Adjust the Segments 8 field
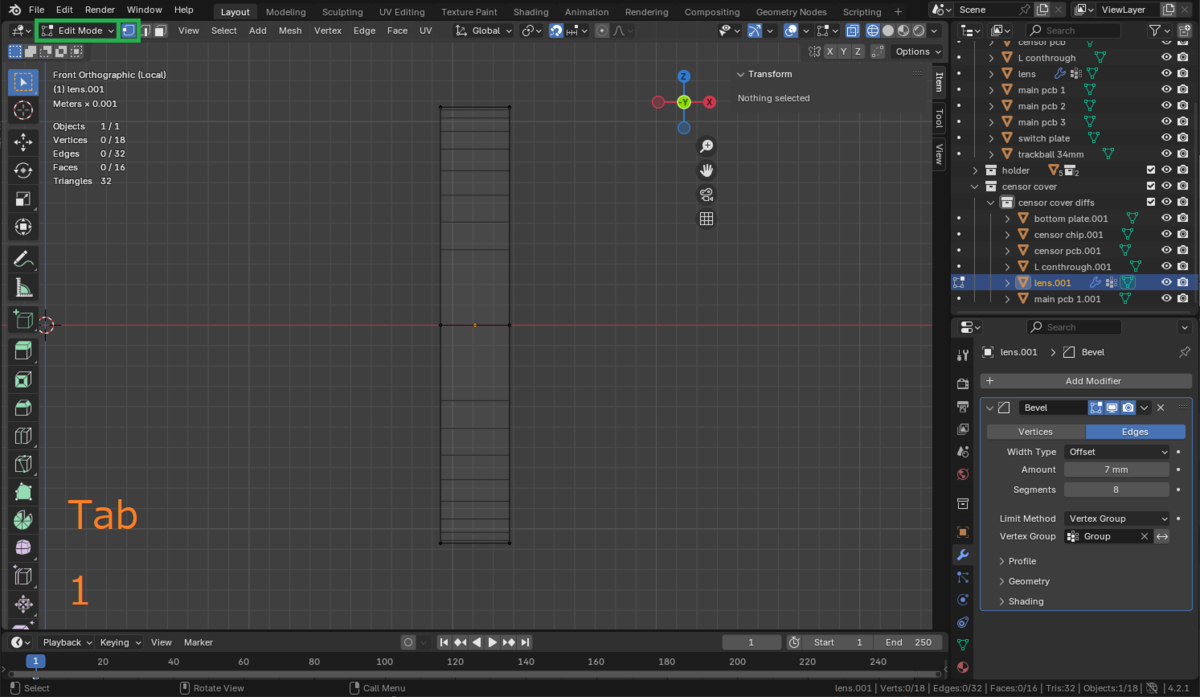 click(1117, 490)
